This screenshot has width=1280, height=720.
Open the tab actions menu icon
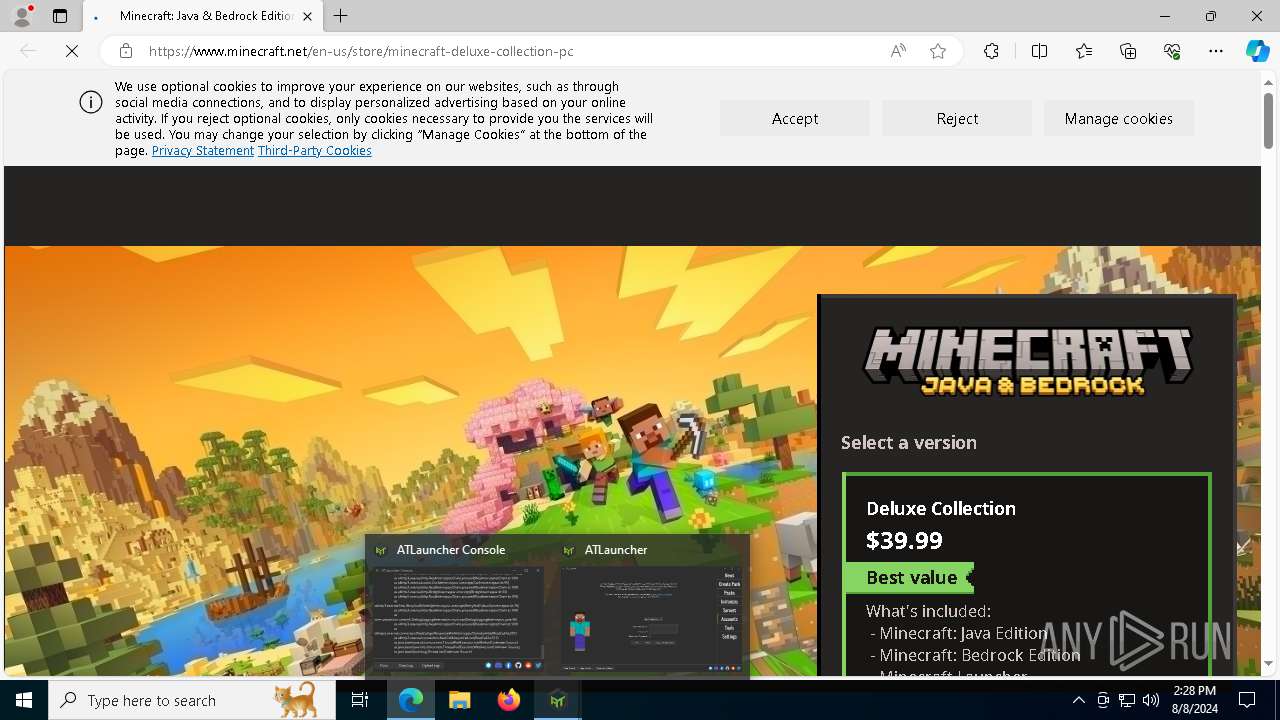[60, 16]
